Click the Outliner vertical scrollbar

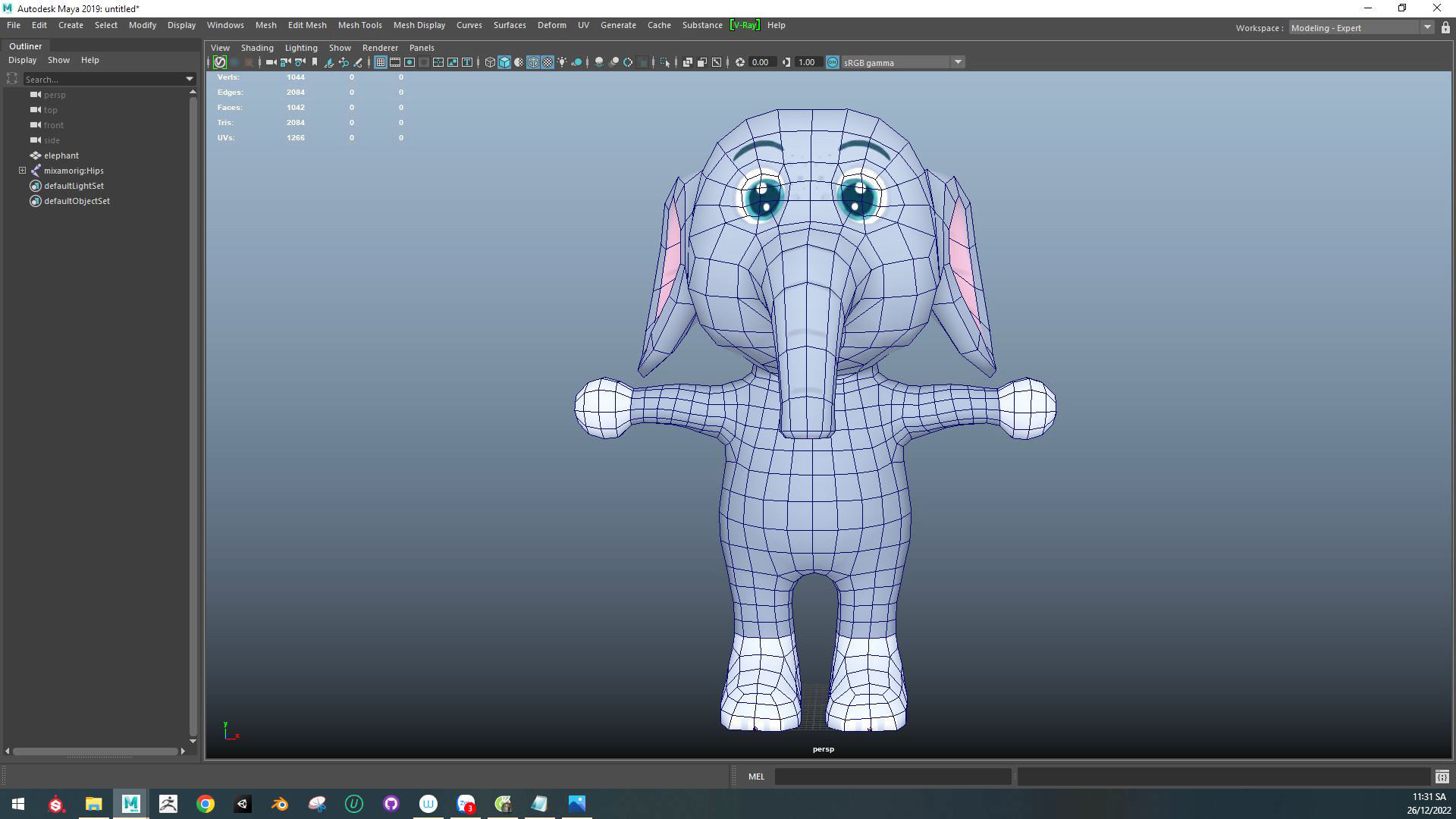coord(193,416)
